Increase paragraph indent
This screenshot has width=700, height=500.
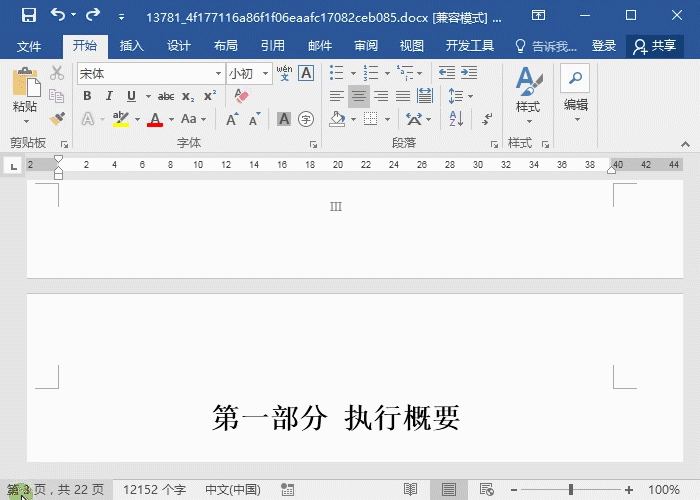pyautogui.click(x=469, y=73)
